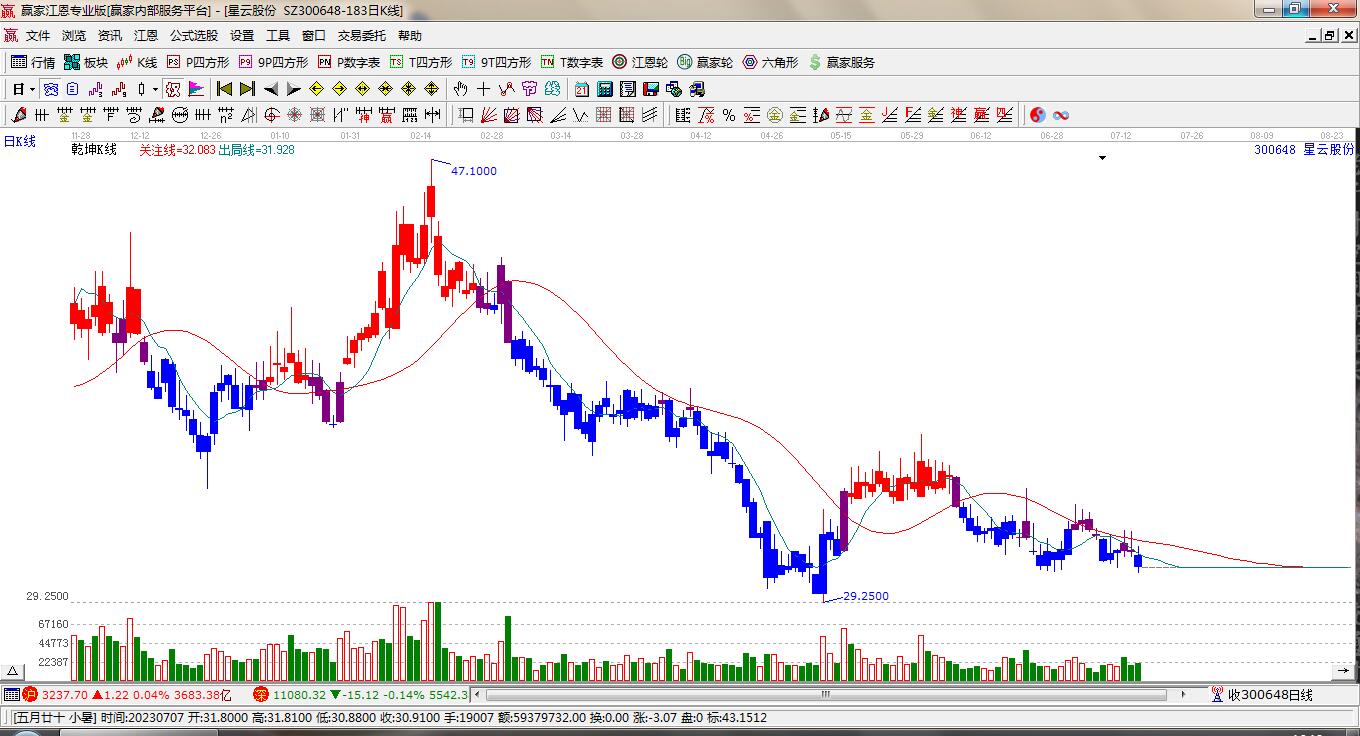The image size is (1360, 736).
Task: Open the 帮助 menu
Action: [x=410, y=36]
